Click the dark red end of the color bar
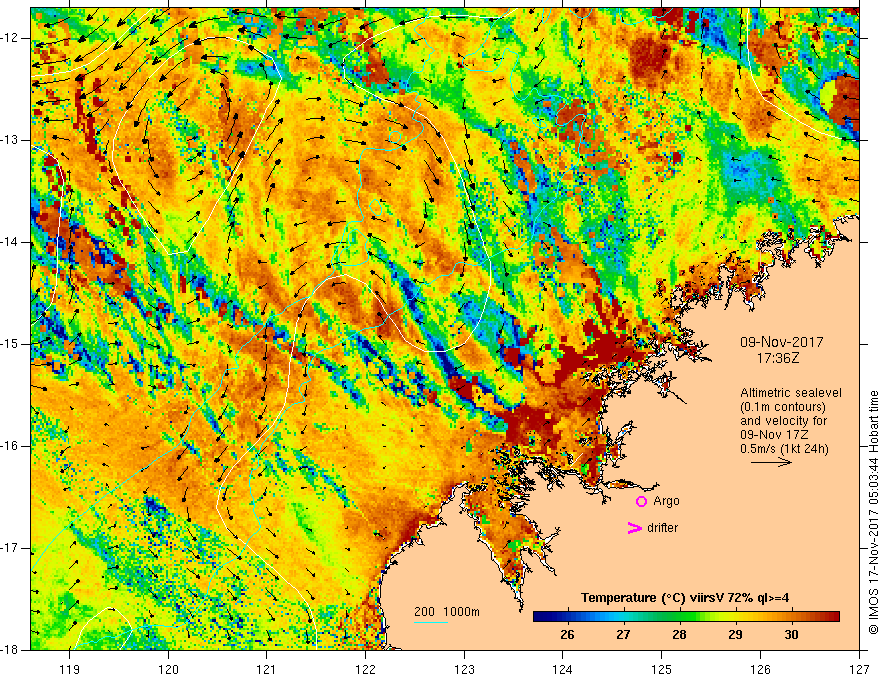 [x=833, y=617]
